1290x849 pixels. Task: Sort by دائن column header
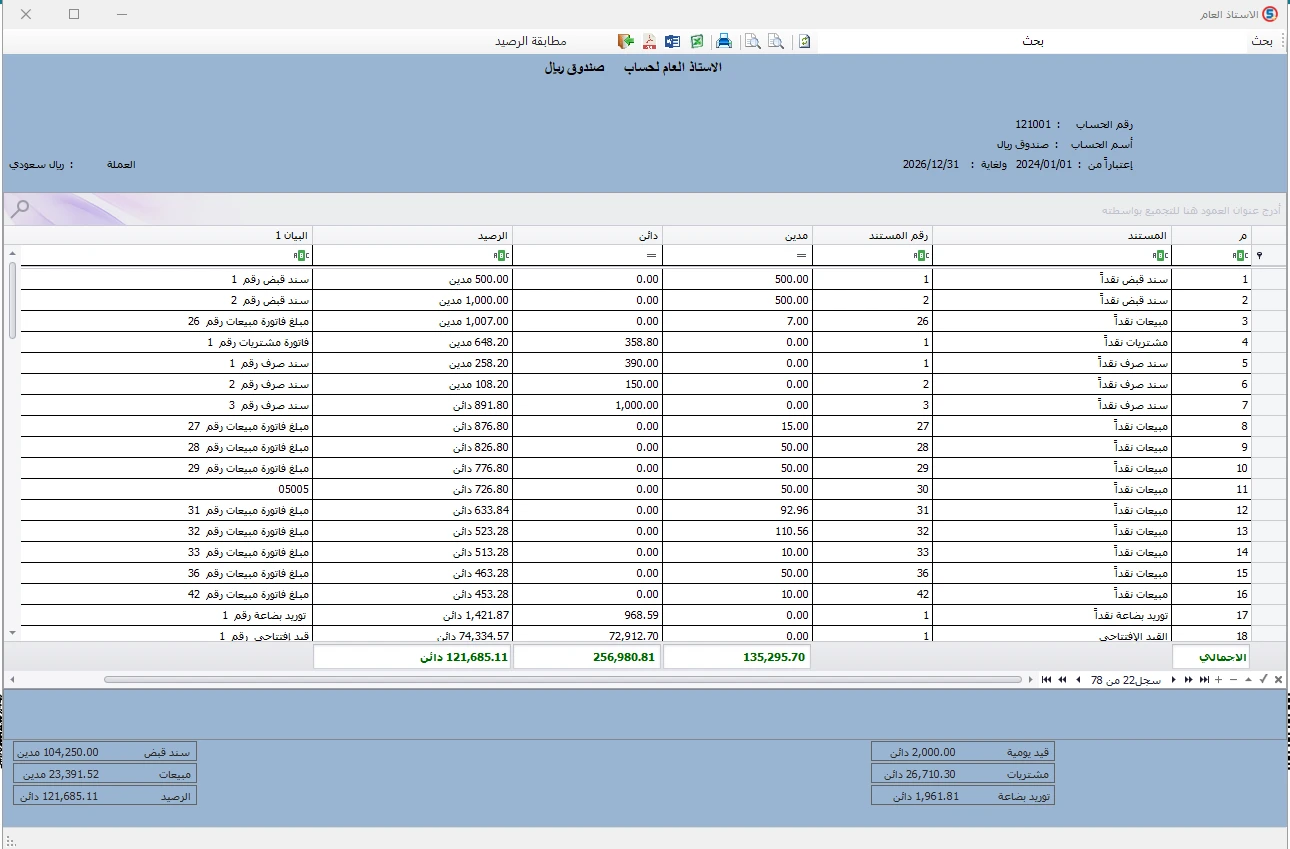coord(588,235)
